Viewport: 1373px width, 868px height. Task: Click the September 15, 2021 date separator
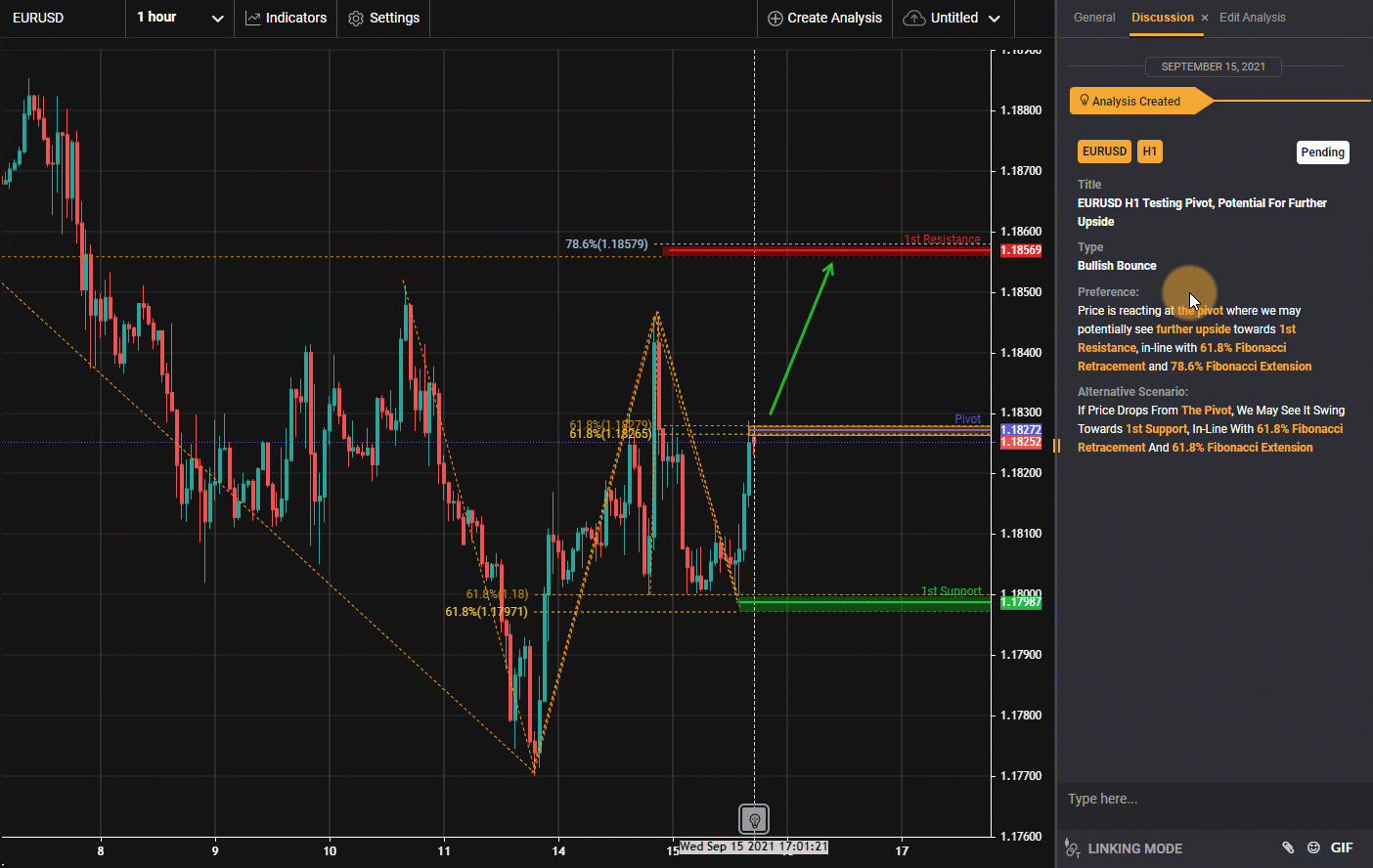click(x=1213, y=66)
